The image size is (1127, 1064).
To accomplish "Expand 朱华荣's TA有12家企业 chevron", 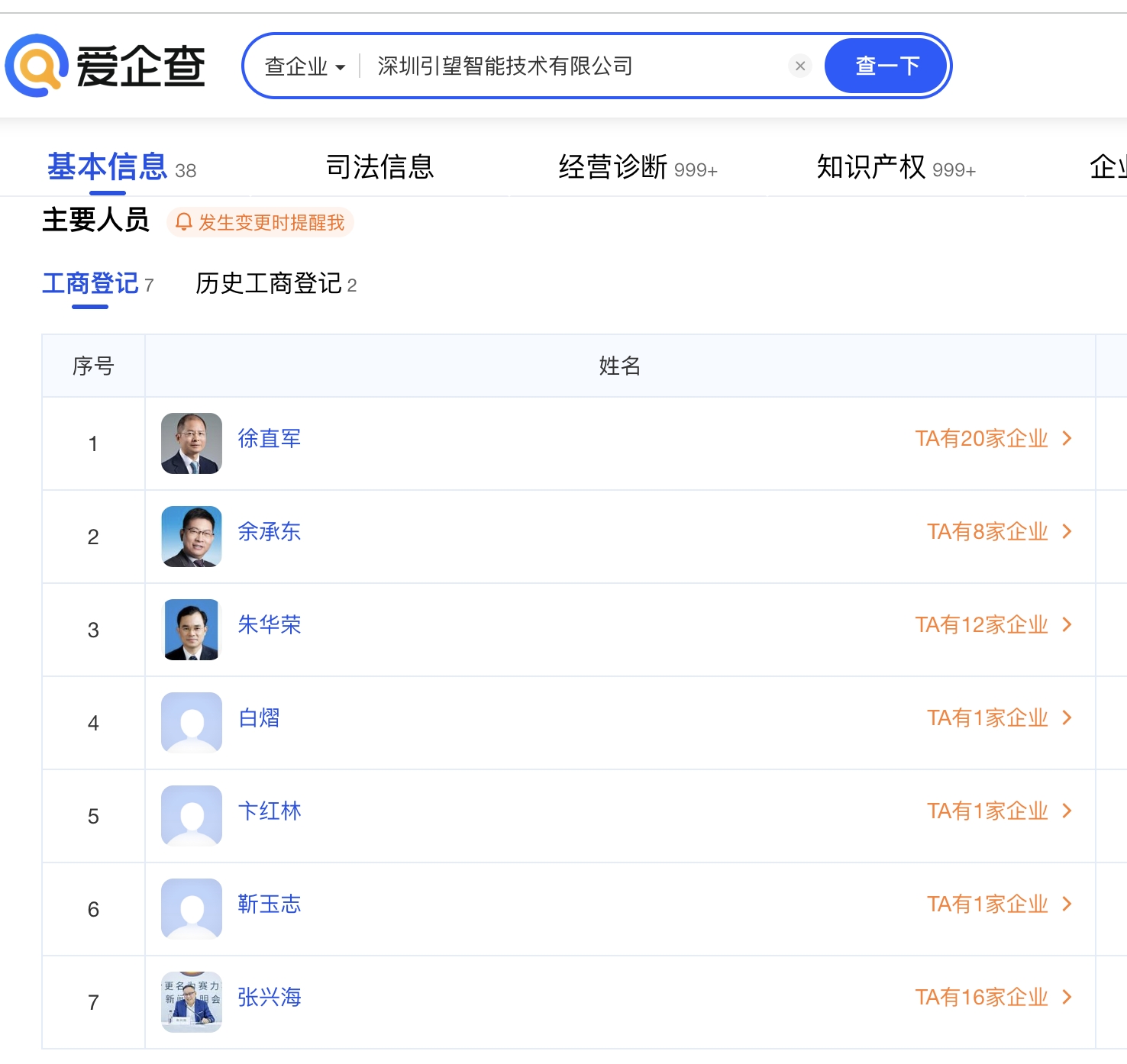I will coord(1067,624).
